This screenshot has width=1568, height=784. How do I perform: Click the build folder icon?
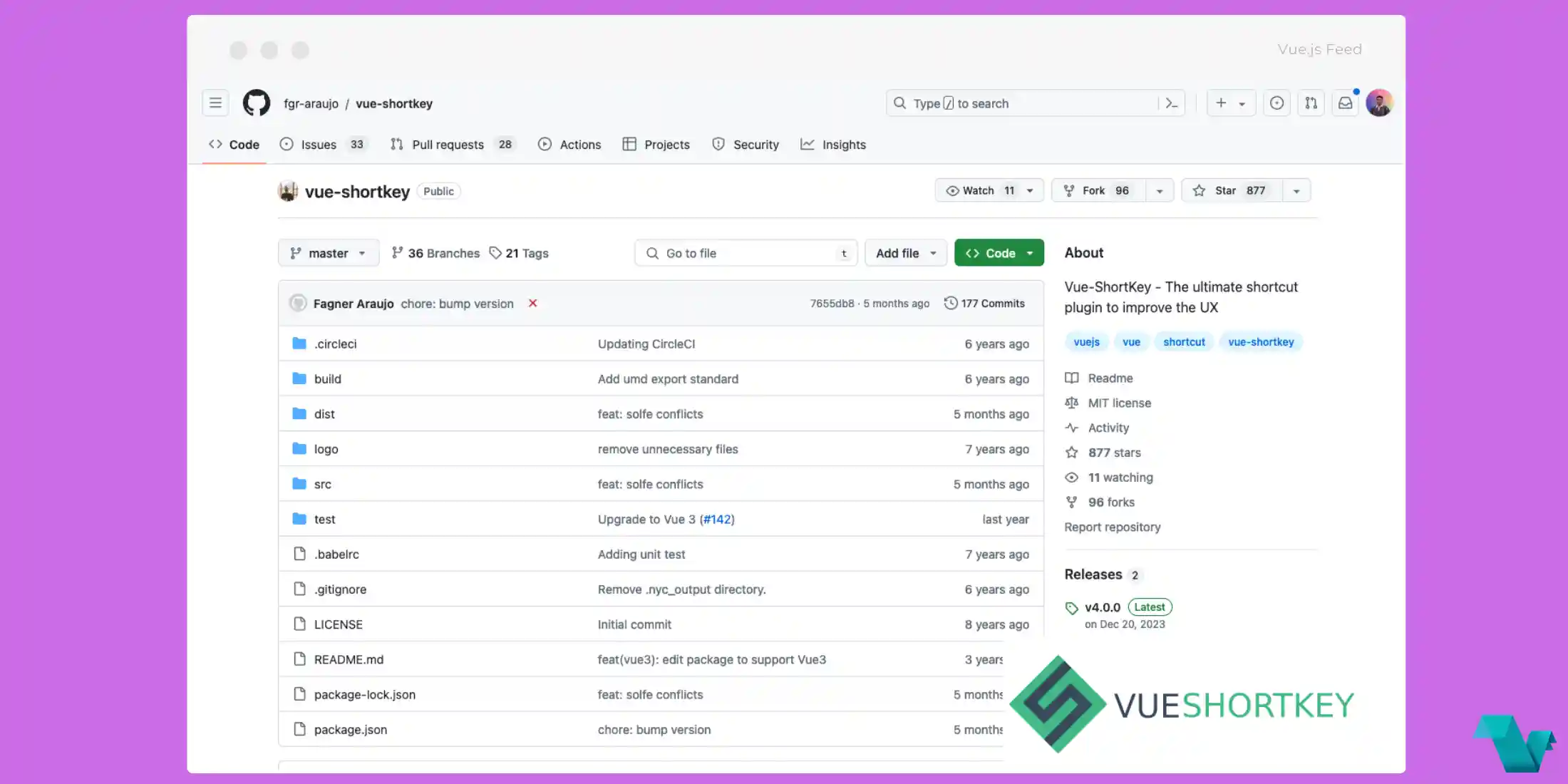299,378
